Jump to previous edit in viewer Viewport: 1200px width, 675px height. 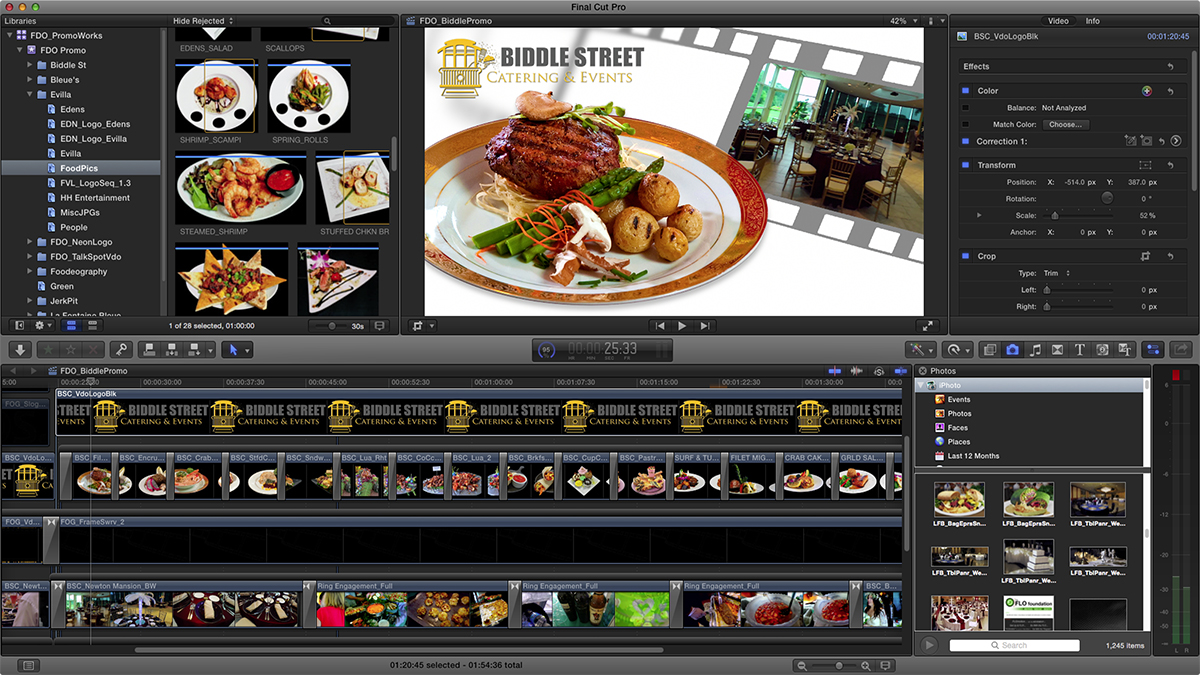[x=660, y=325]
